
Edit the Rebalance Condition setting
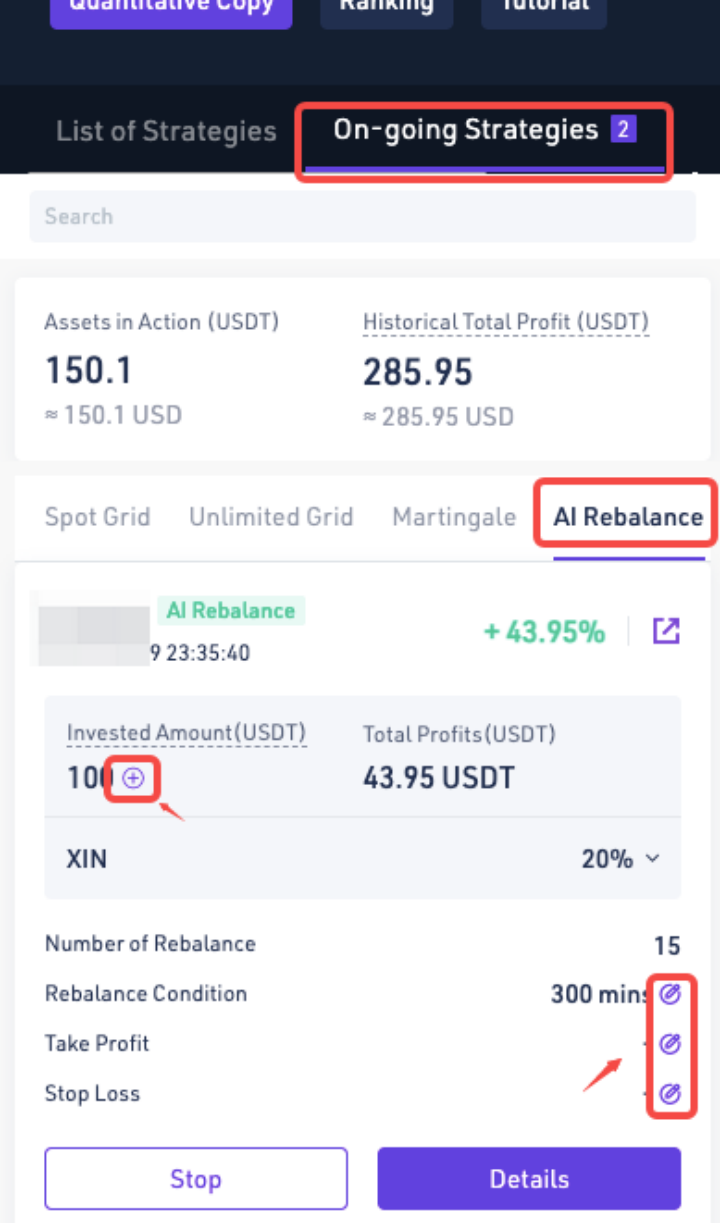pos(671,993)
